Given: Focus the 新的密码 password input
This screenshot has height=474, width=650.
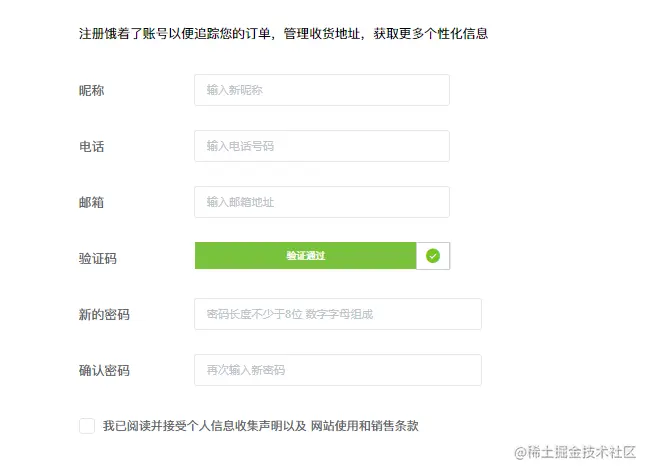Looking at the screenshot, I should pos(337,314).
